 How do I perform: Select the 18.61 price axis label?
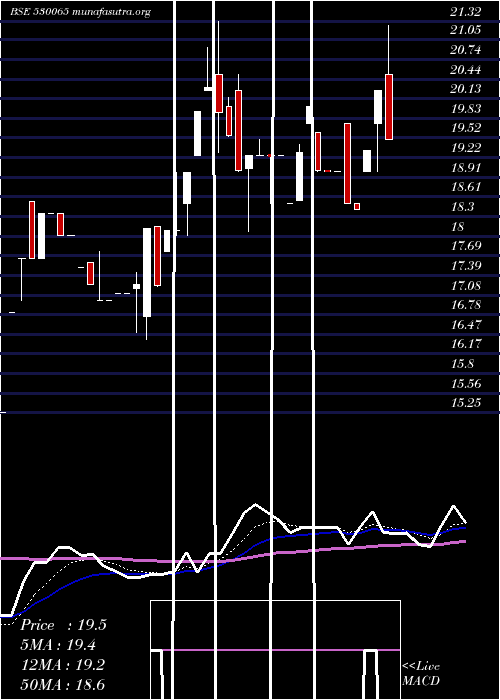[466, 187]
